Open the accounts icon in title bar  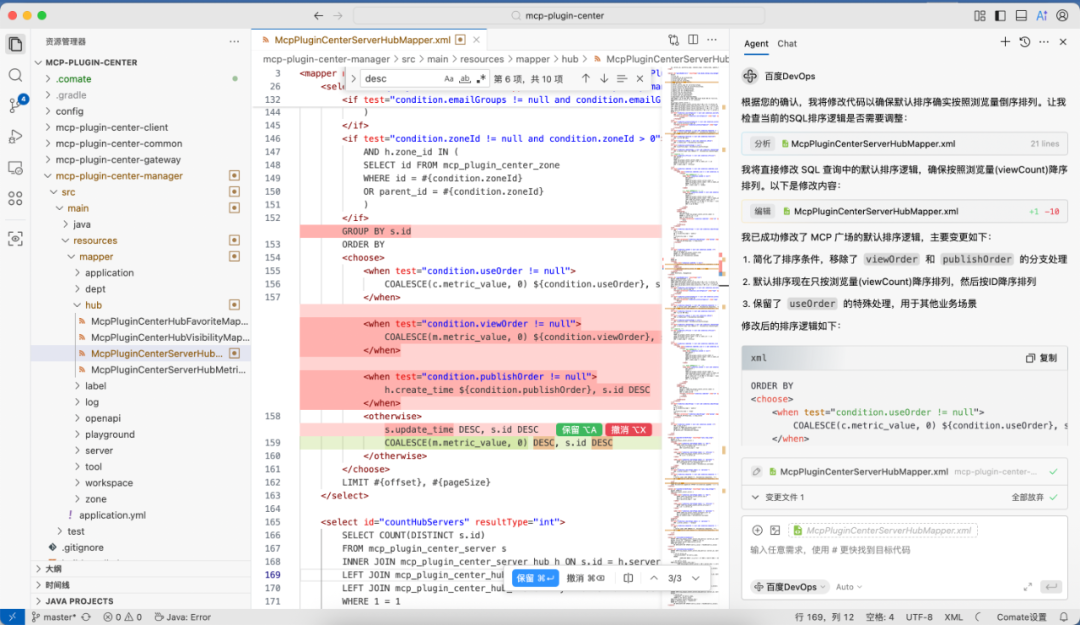point(1063,15)
